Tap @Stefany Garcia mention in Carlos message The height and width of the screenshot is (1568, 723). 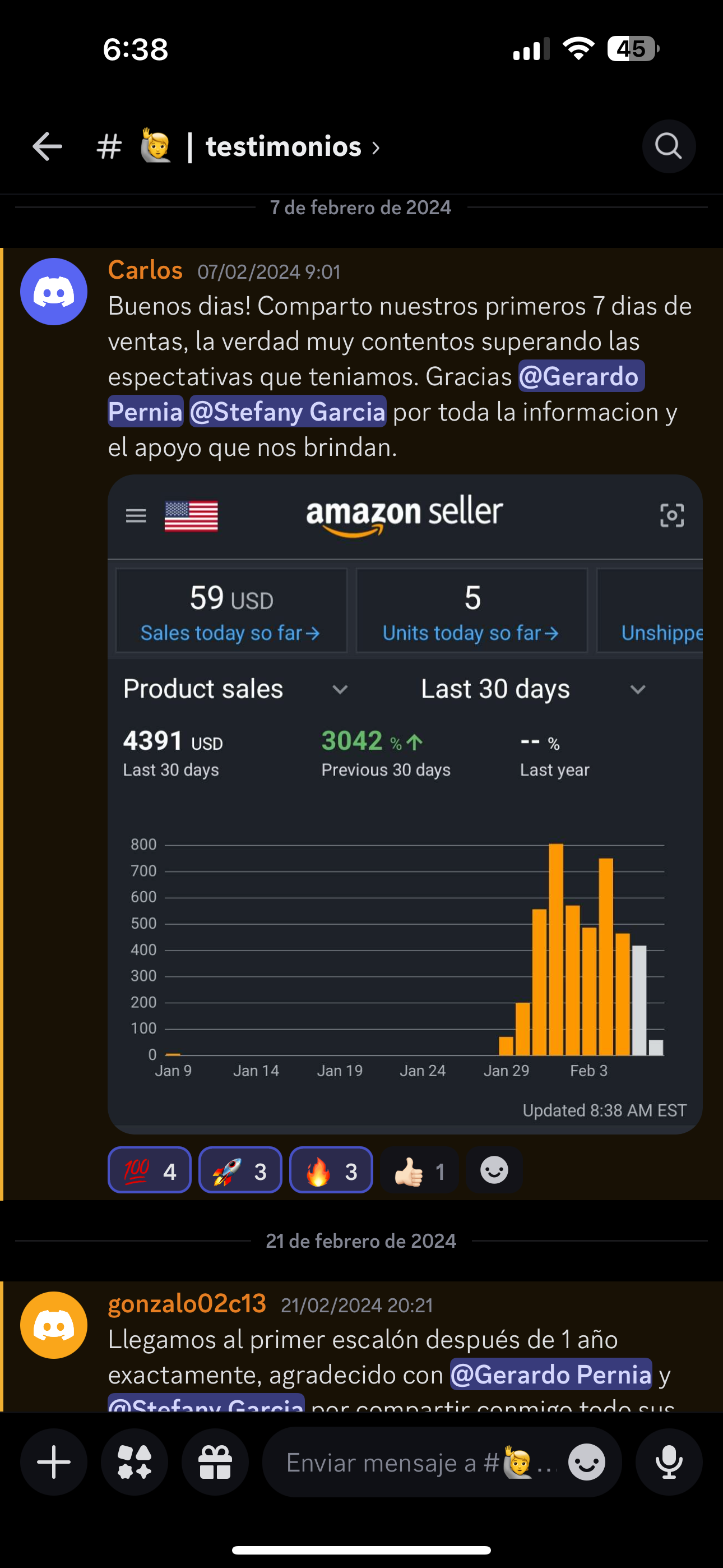288,412
